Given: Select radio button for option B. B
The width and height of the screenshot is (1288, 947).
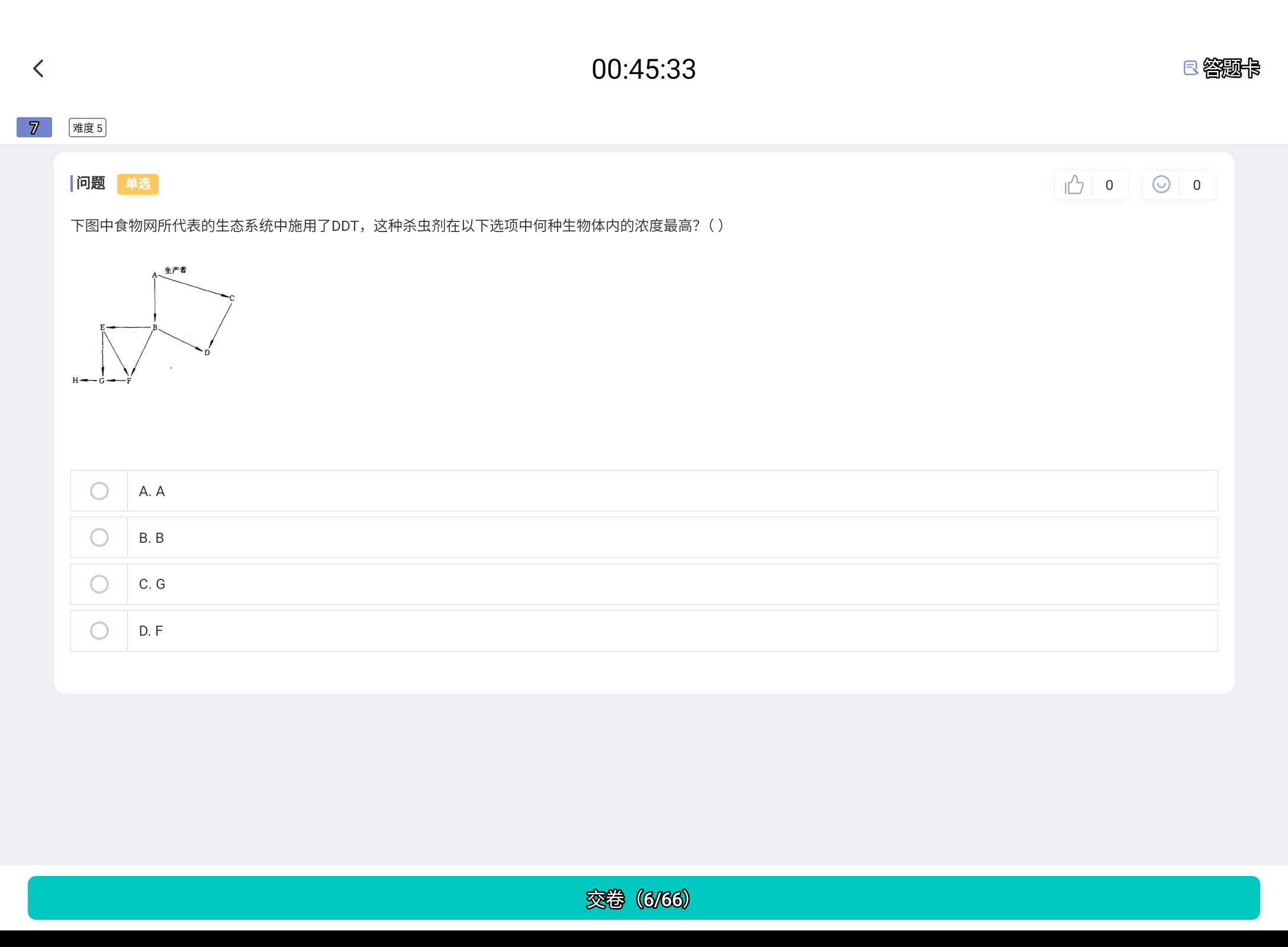Looking at the screenshot, I should click(x=99, y=537).
